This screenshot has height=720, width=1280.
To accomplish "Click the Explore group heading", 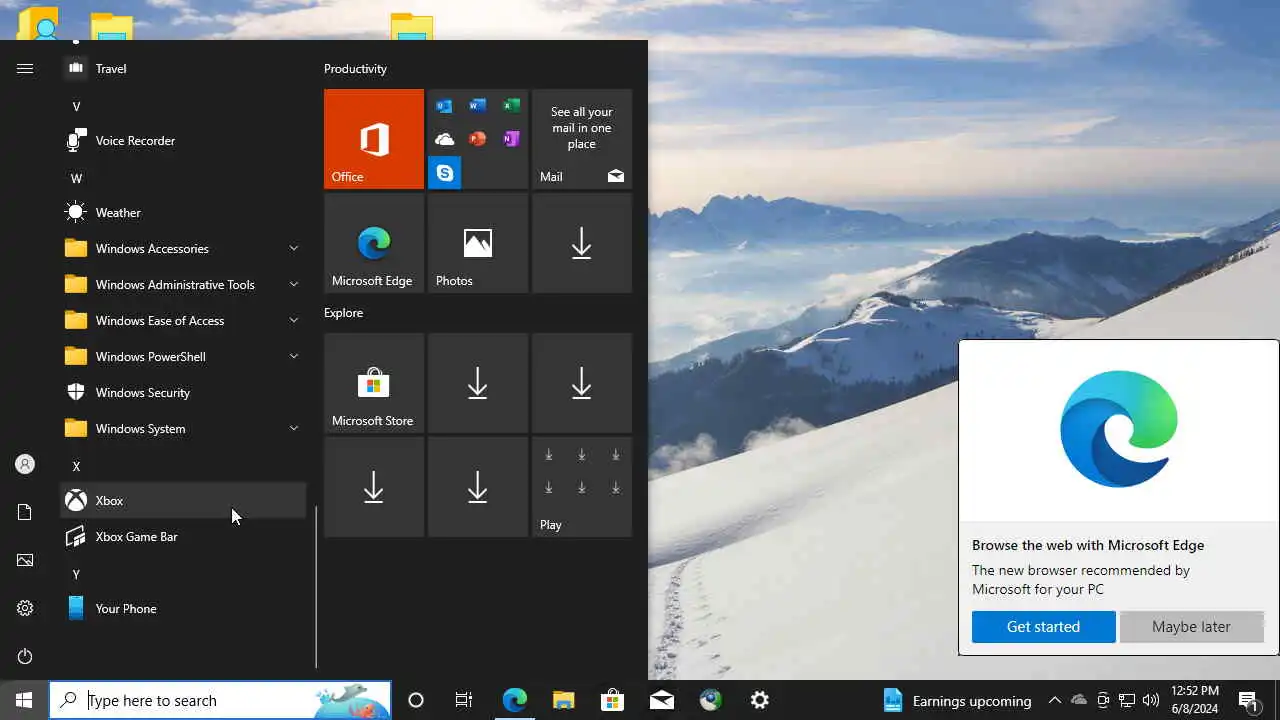I will coord(343,313).
